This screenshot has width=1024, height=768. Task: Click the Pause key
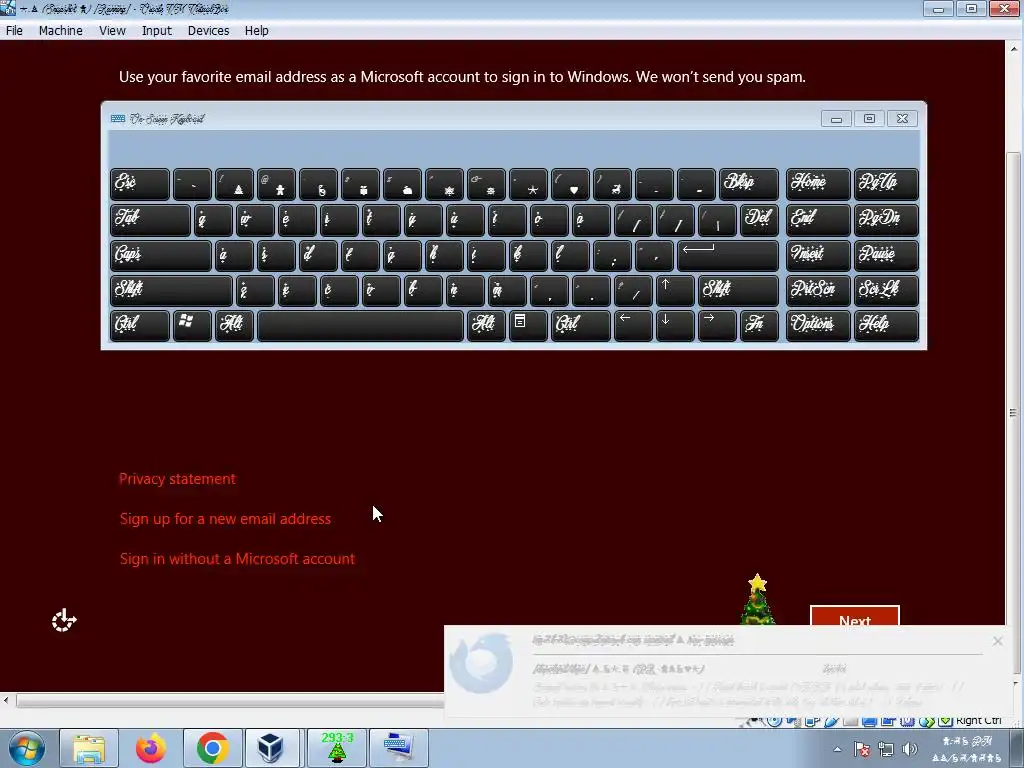tap(886, 255)
